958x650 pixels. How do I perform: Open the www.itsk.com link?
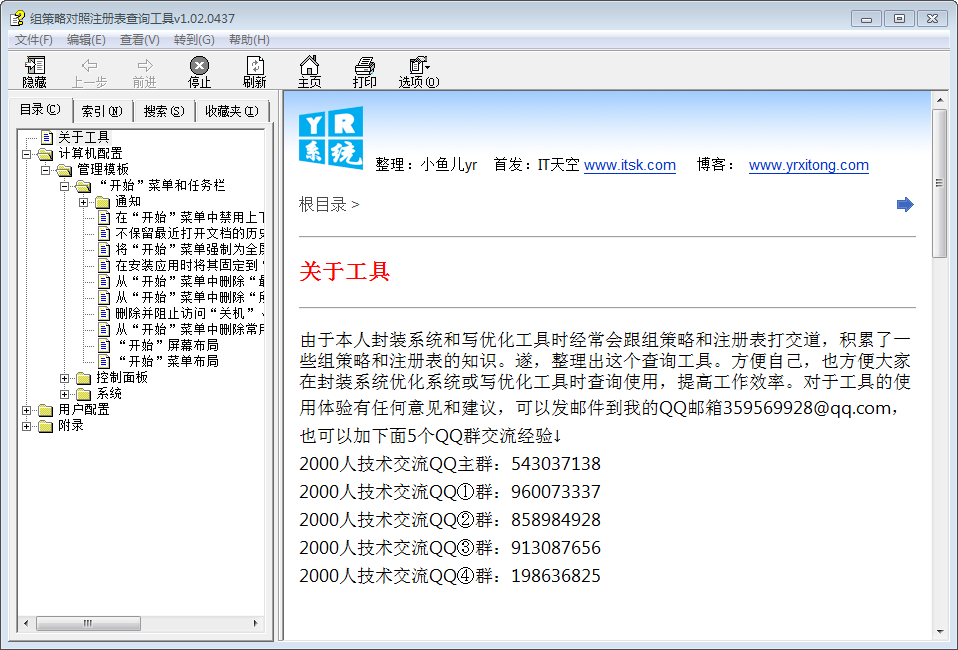(630, 165)
